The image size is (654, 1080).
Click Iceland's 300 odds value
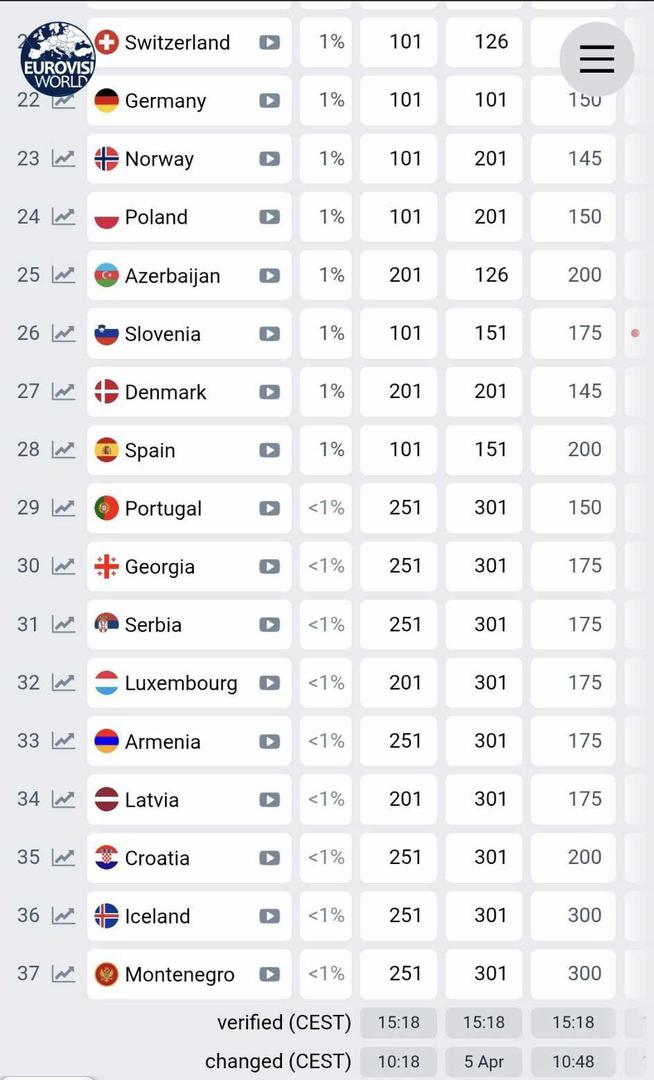pyautogui.click(x=585, y=915)
